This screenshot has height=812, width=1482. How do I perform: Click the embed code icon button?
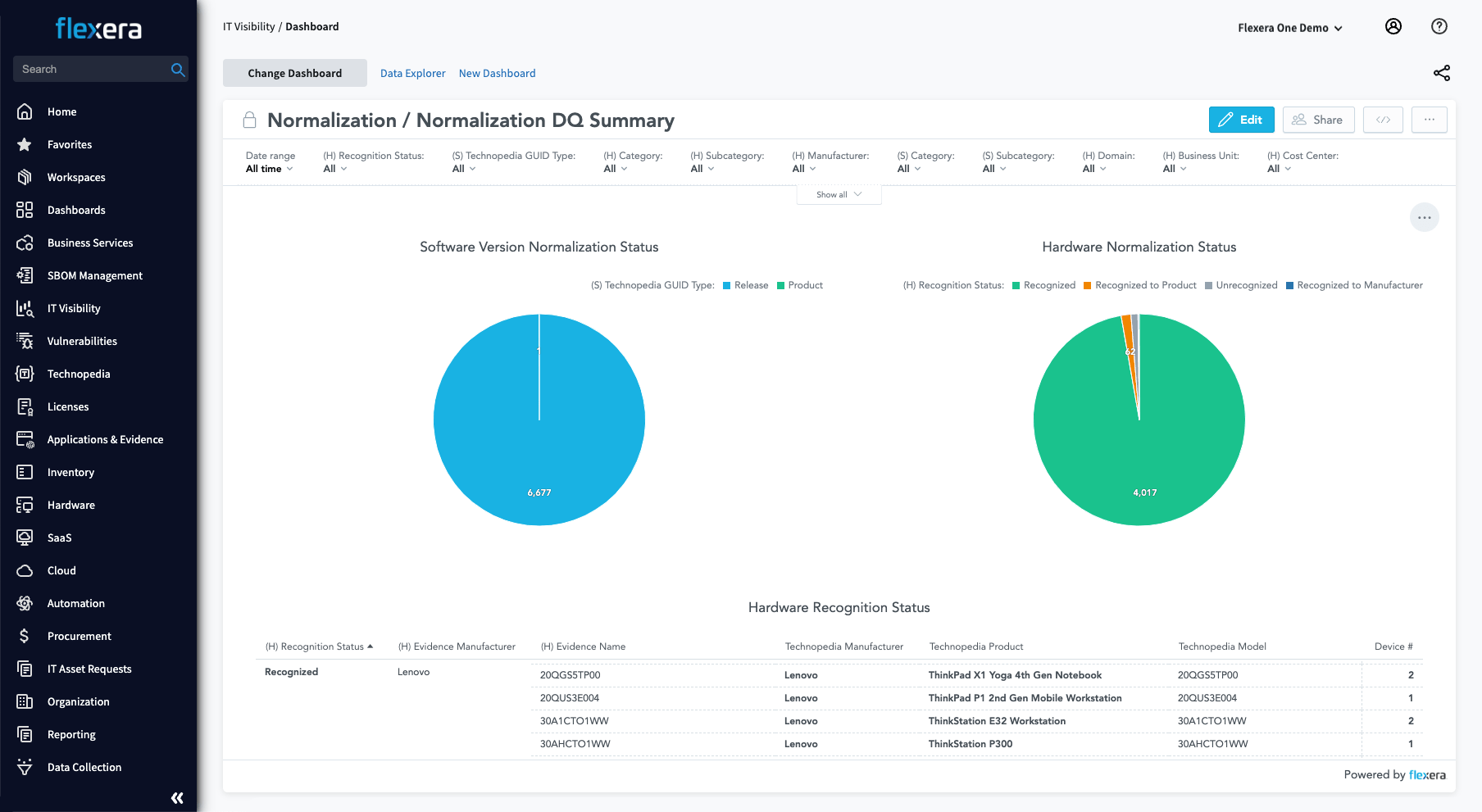(1383, 120)
